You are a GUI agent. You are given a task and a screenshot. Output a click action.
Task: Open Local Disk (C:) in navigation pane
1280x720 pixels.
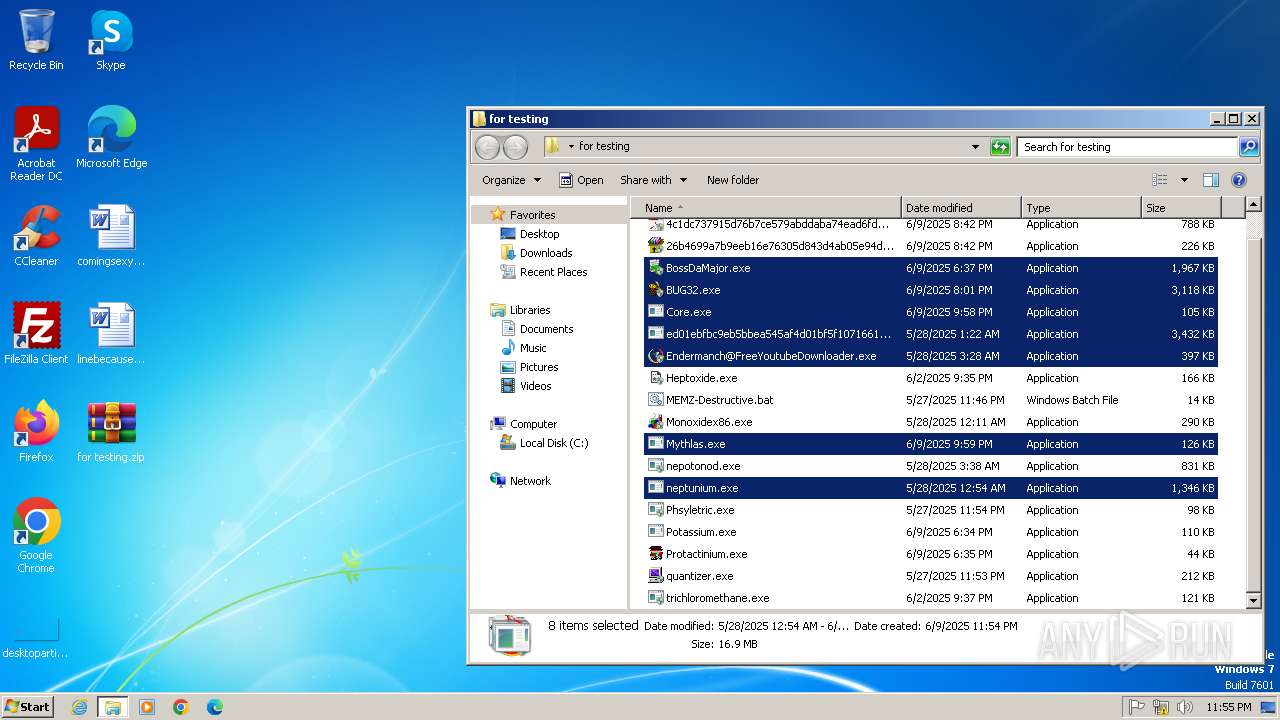(553, 443)
